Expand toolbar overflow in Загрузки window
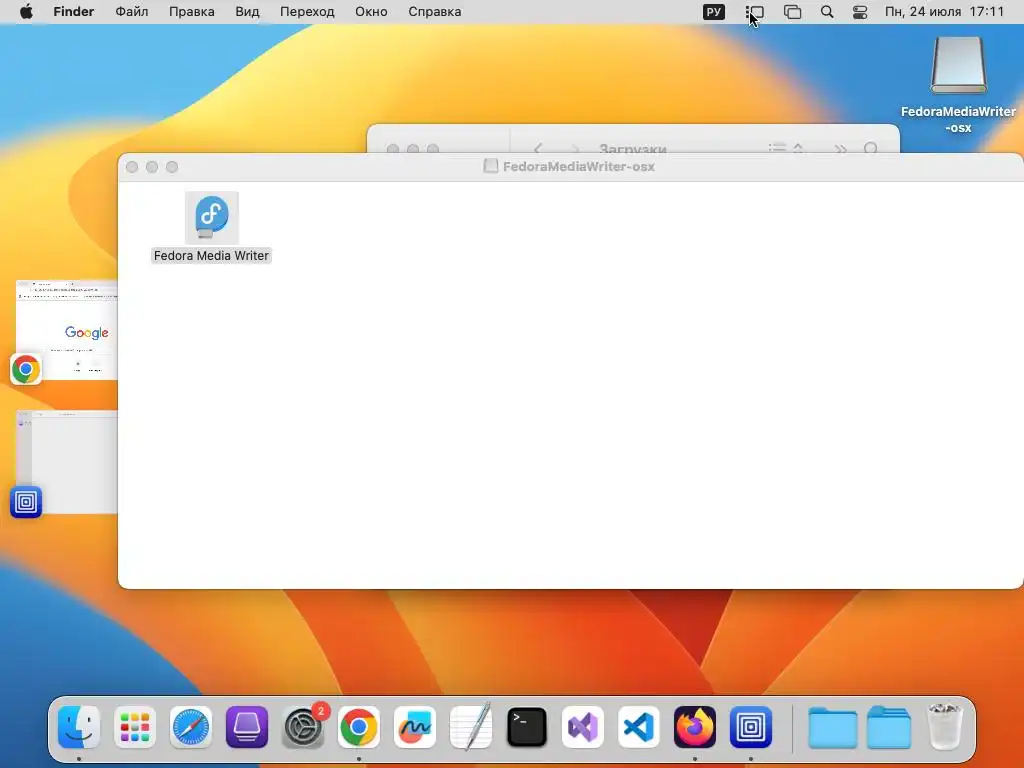 (x=840, y=148)
